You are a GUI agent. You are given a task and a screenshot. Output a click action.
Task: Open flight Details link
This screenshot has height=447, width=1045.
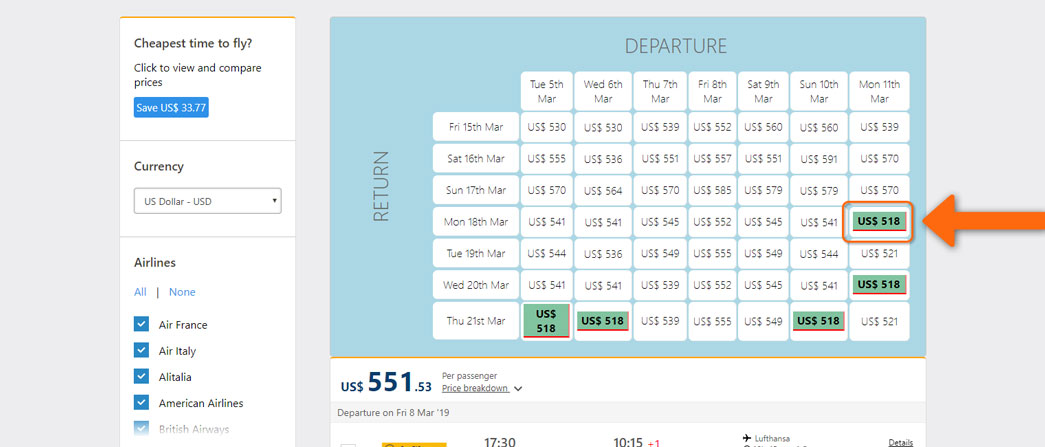900,442
